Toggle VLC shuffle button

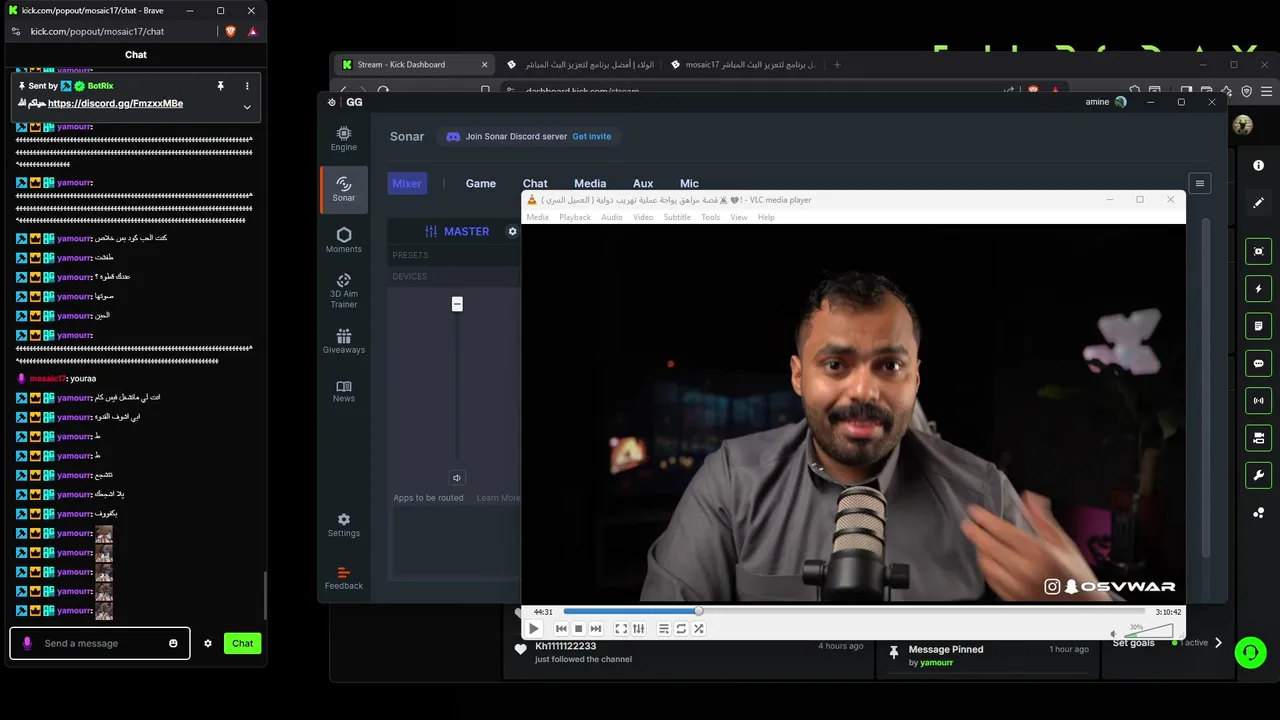click(x=699, y=629)
